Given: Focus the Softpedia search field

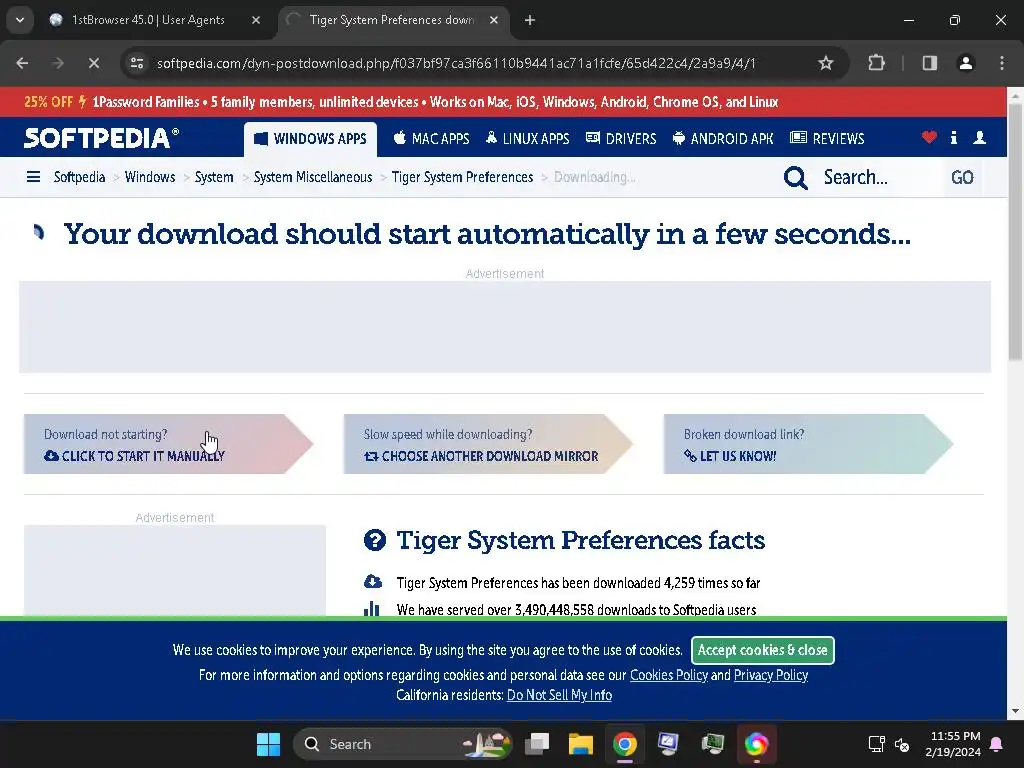Looking at the screenshot, I should [878, 177].
